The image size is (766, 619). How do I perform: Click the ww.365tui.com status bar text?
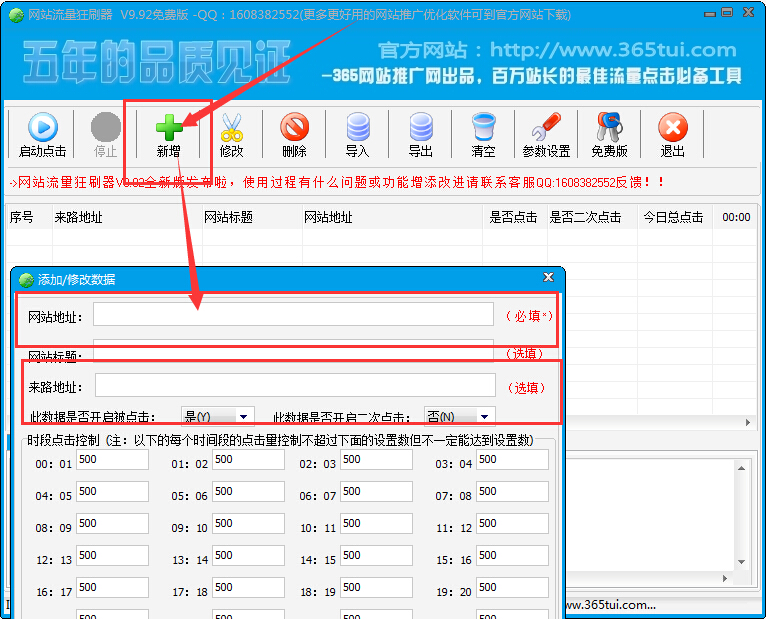(x=610, y=605)
